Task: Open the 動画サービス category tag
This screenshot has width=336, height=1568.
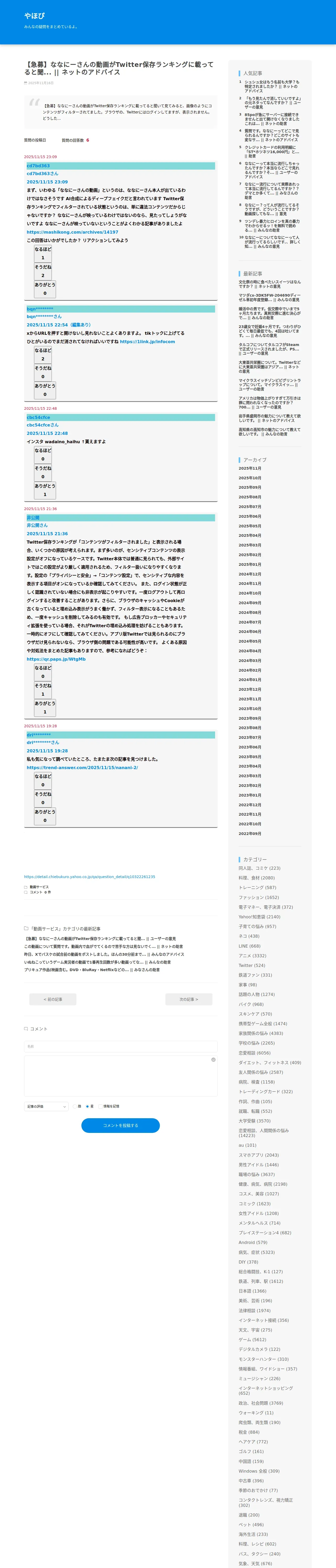Action: point(39,887)
